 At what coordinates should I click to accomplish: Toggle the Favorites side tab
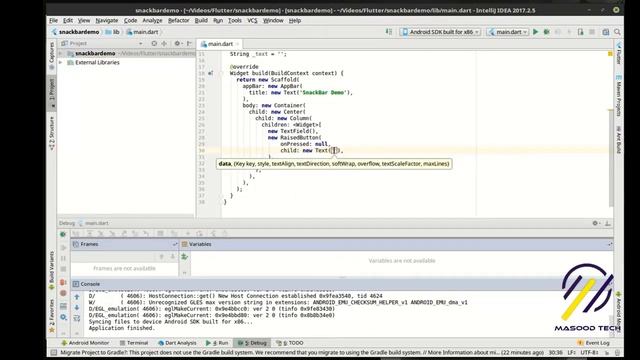point(52,316)
